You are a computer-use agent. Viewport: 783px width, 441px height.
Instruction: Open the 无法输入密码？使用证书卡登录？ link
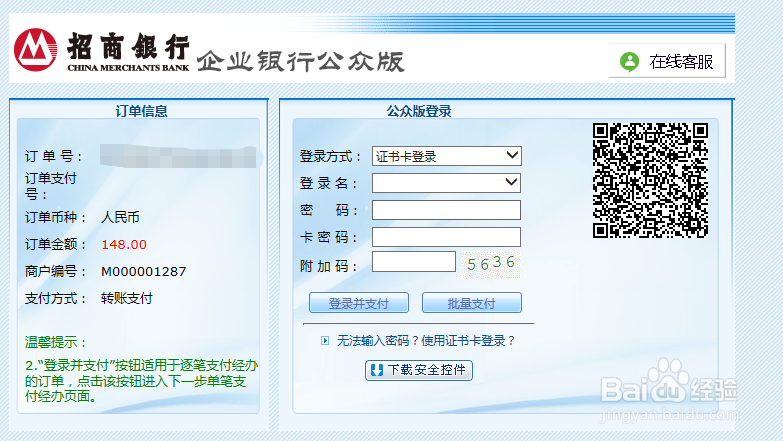(426, 341)
